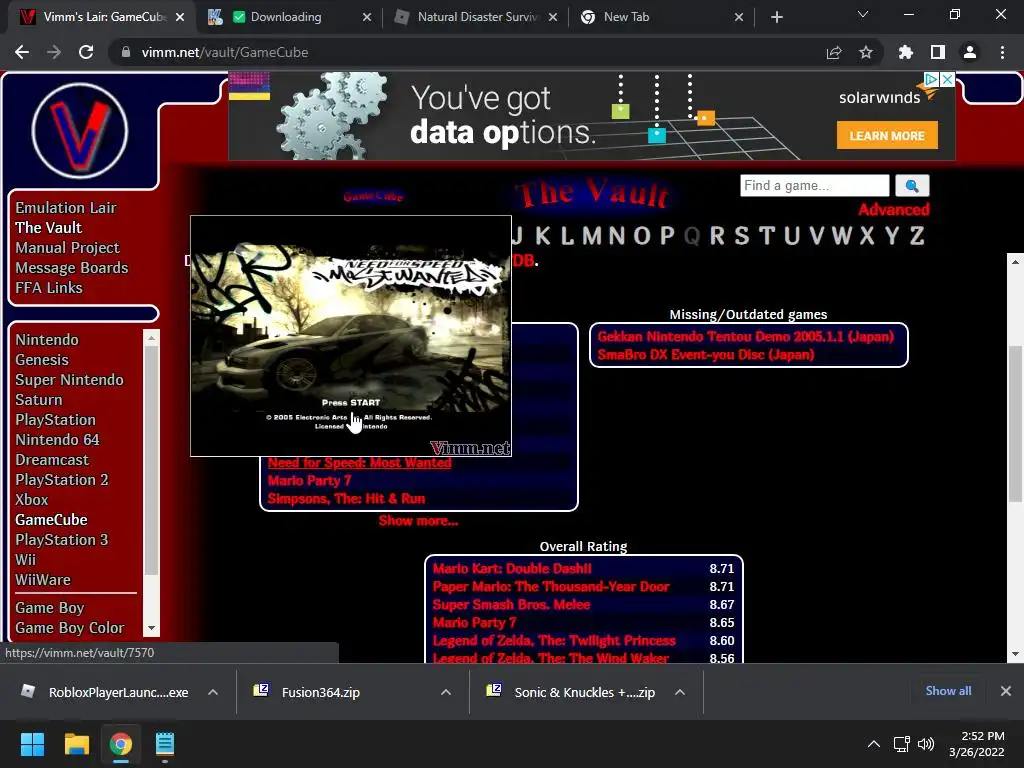Click the page scrollbar down arrow
Screen dimensions: 1024x768
pos(1016,654)
